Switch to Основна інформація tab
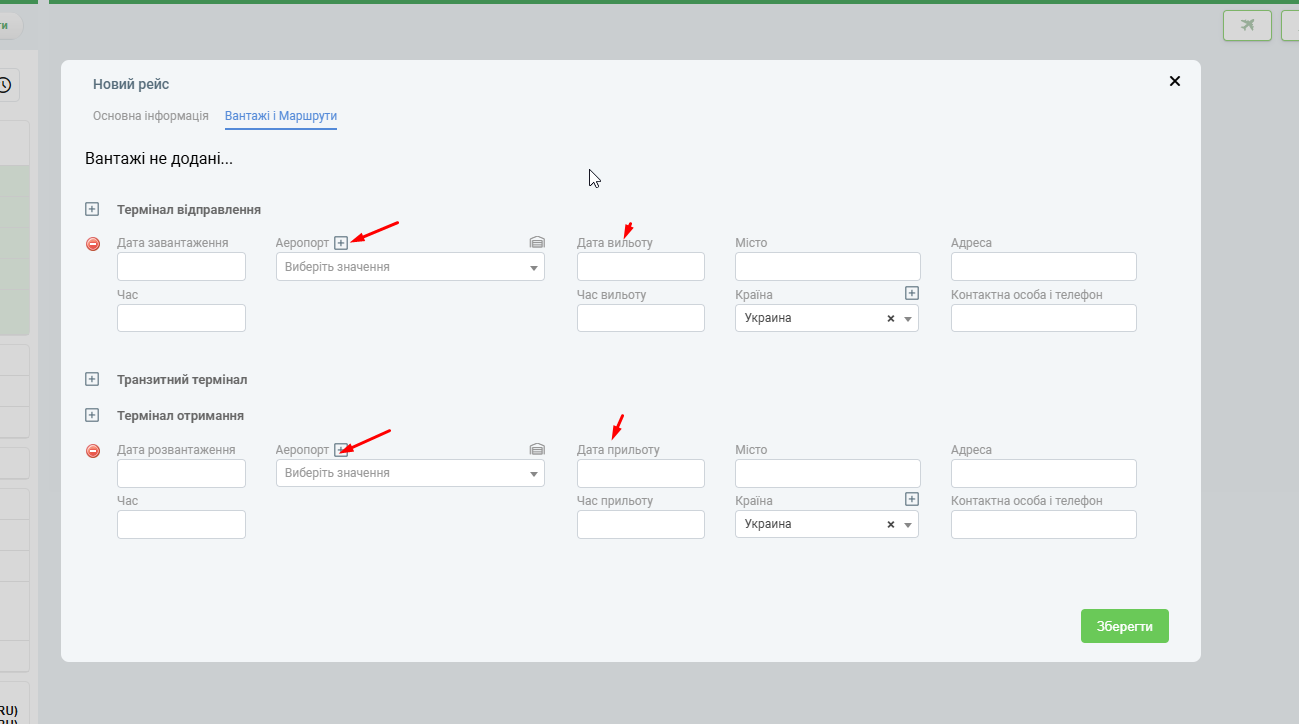 (x=151, y=116)
